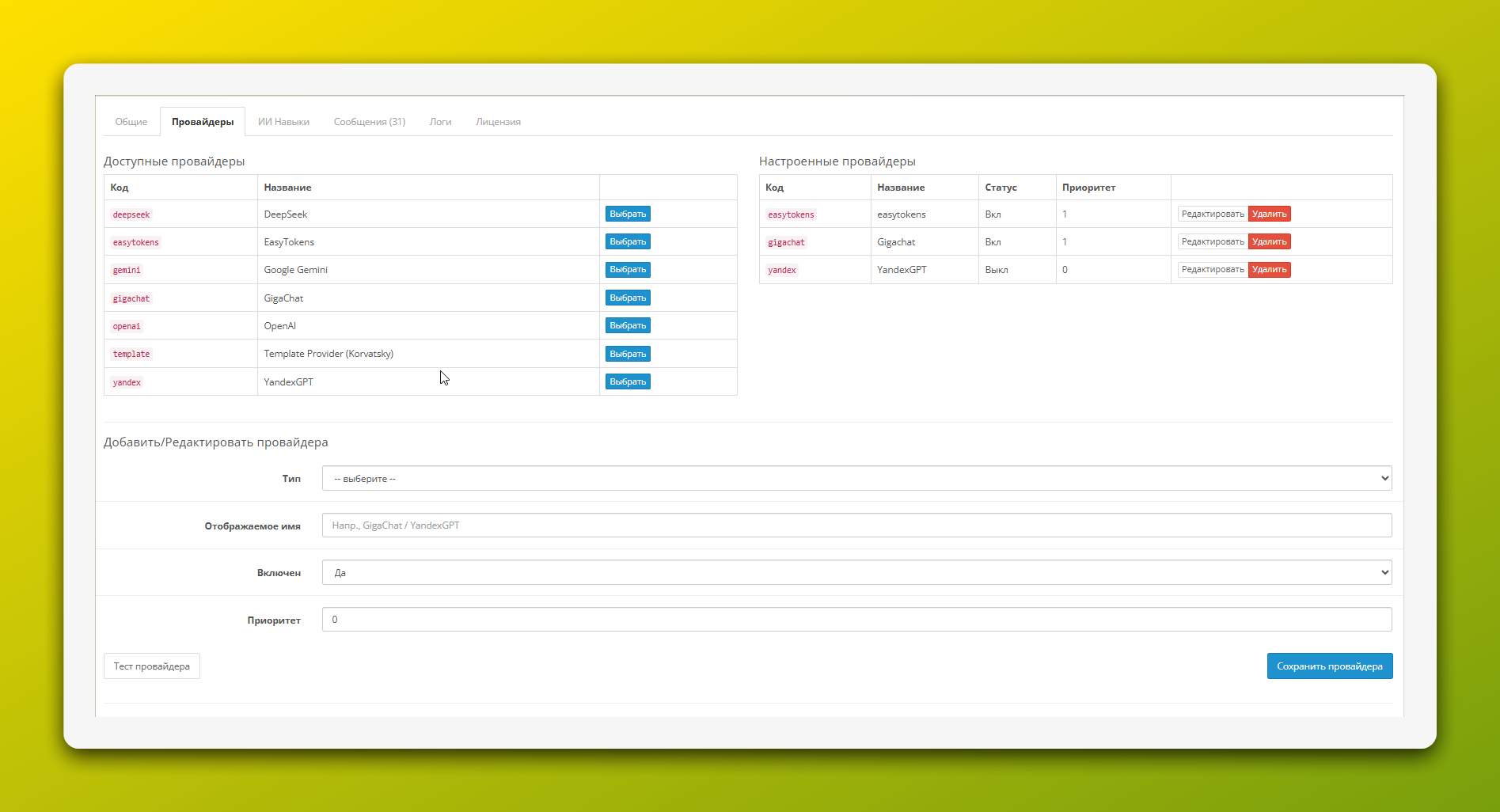Choose the OpenAI provider via Выбрать
Screen dimensions: 1500x812
[627, 326]
